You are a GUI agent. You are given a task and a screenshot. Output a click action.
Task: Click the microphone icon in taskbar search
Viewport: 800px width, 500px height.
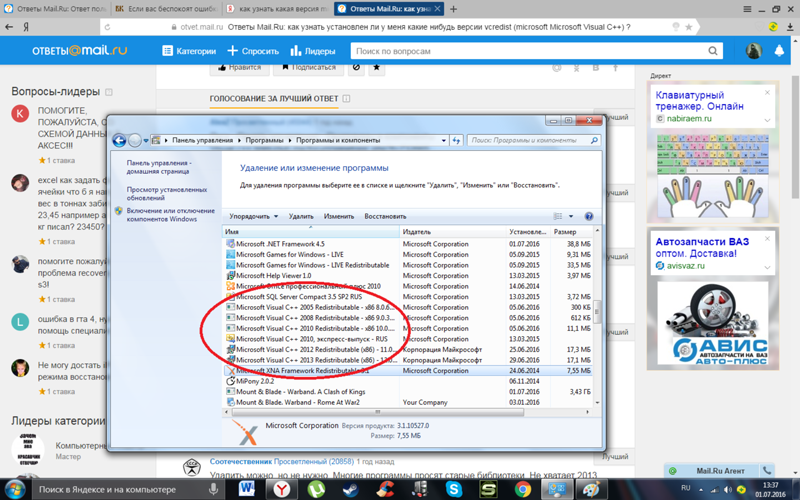214,490
